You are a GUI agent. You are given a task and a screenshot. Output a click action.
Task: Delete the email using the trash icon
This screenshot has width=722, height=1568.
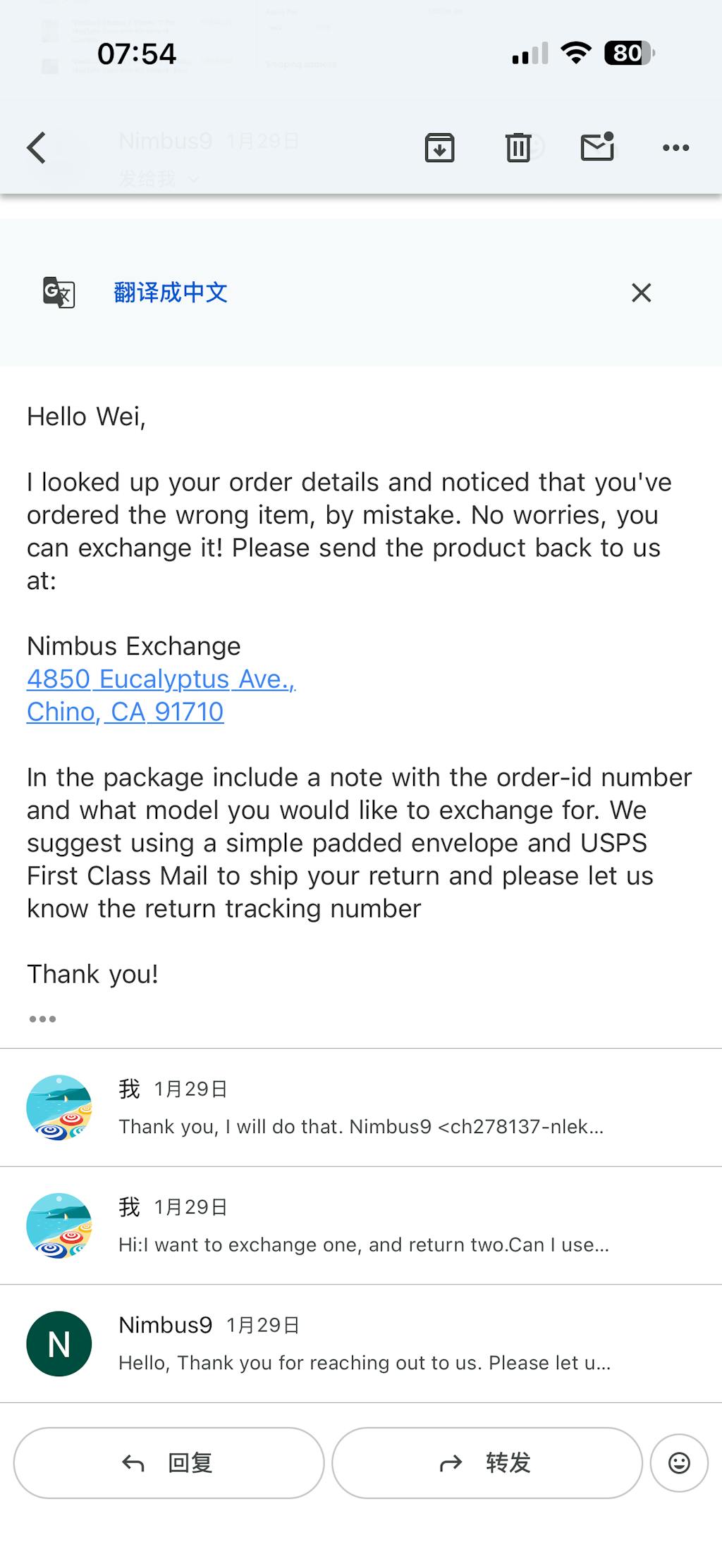pos(518,148)
